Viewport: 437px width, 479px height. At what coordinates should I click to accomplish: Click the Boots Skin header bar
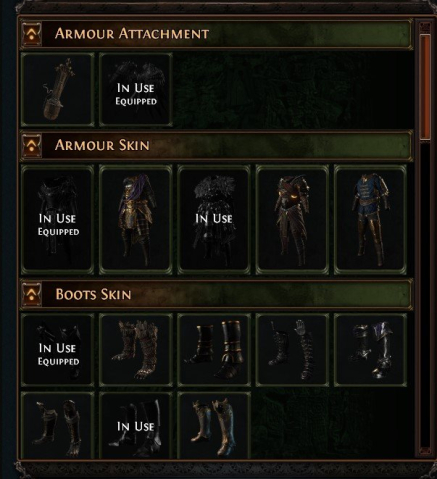coord(216,294)
